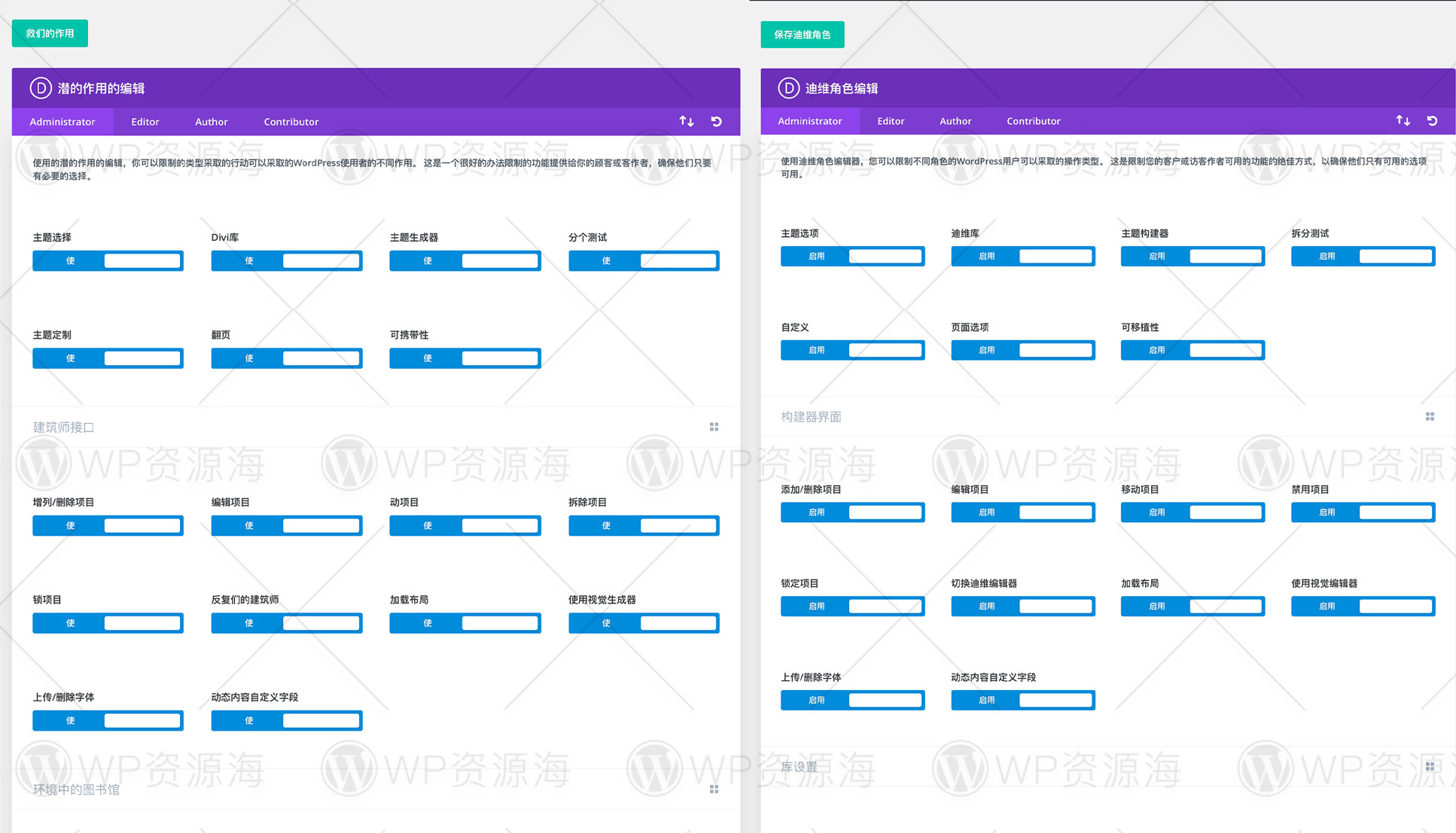Toggle the 拆除项目 switch
Viewport: 1456px width, 833px height.
click(x=644, y=525)
